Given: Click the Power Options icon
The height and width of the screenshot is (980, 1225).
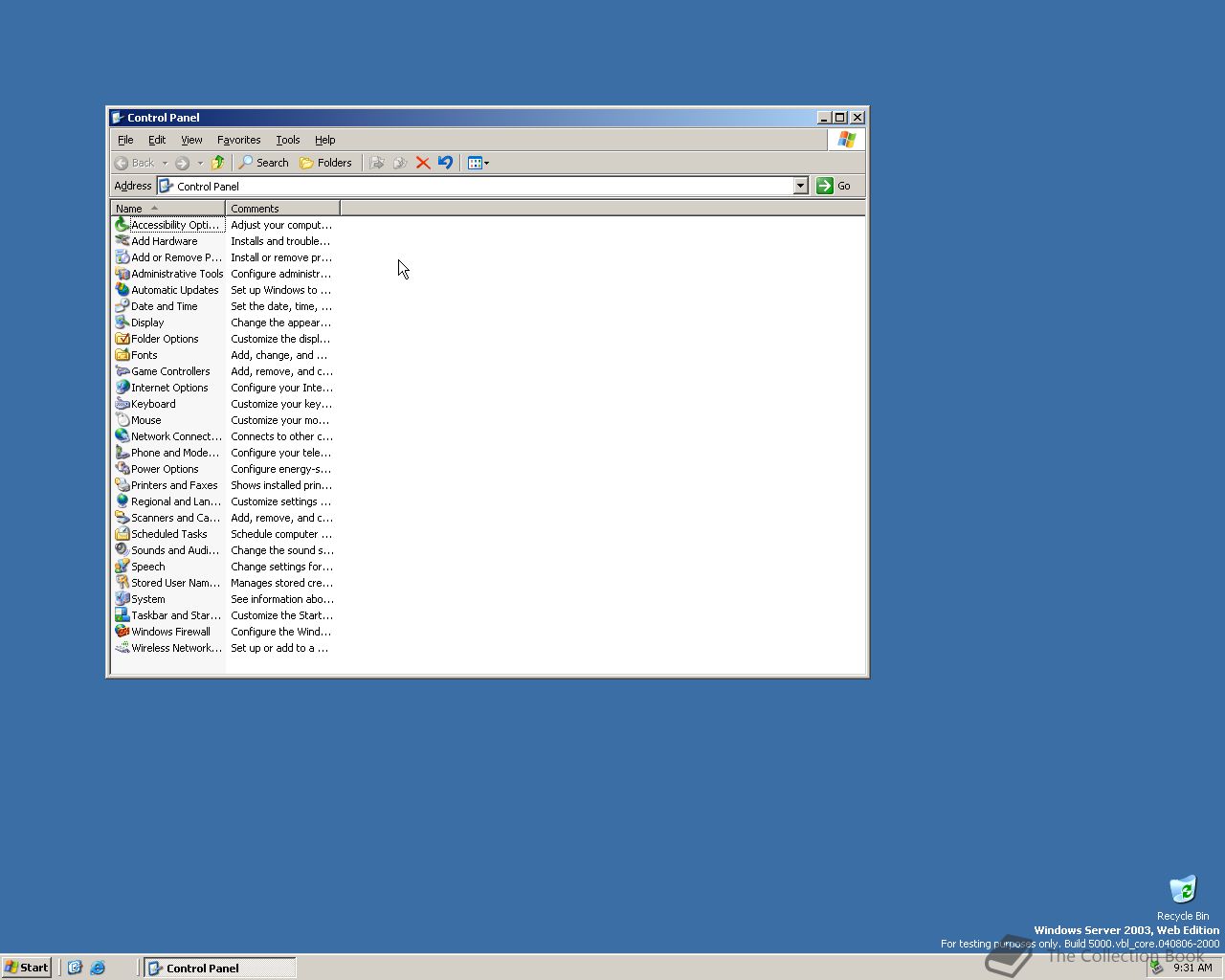Looking at the screenshot, I should (x=122, y=469).
